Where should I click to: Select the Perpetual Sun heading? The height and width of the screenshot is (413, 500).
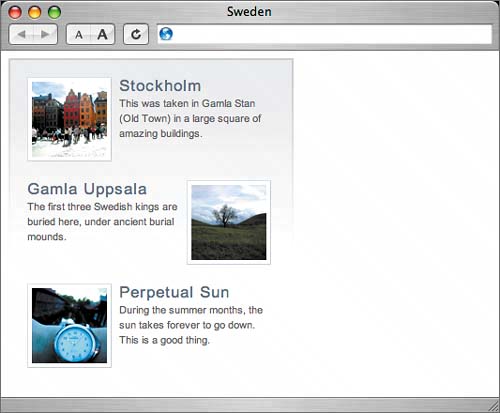click(174, 292)
